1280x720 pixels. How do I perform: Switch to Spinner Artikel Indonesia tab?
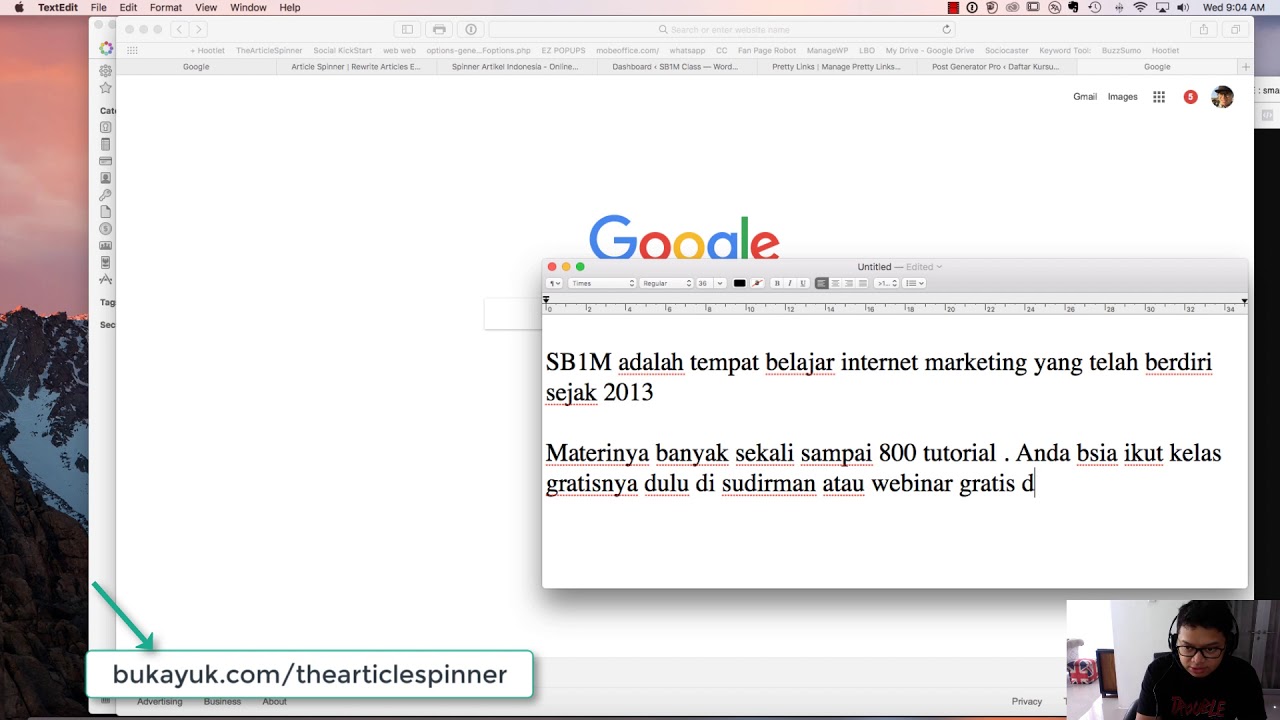(515, 67)
